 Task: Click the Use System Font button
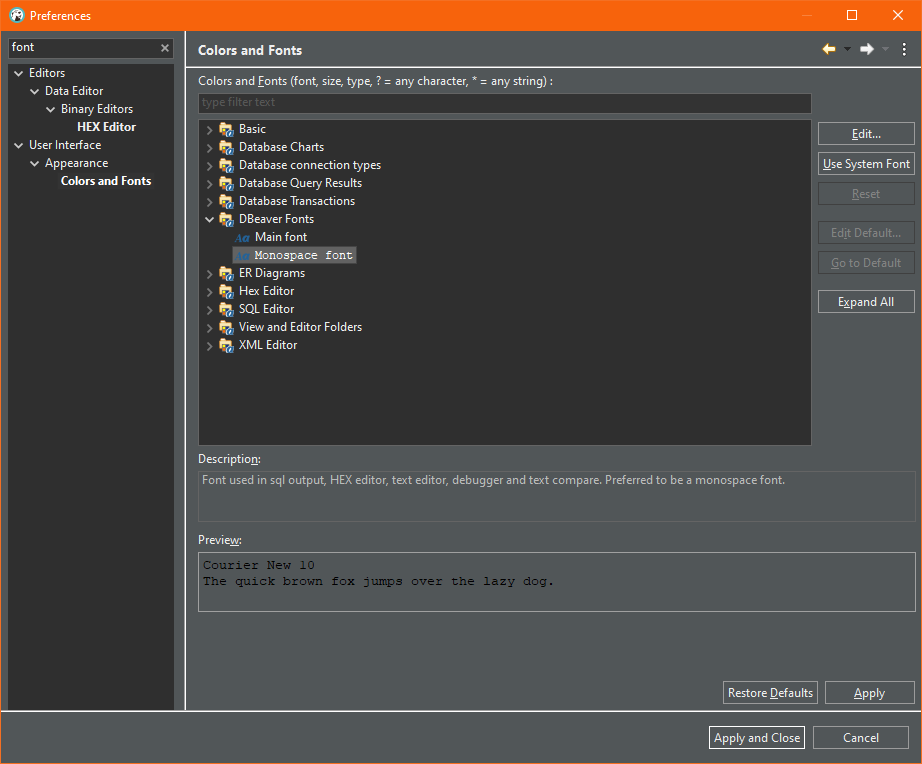click(x=866, y=163)
